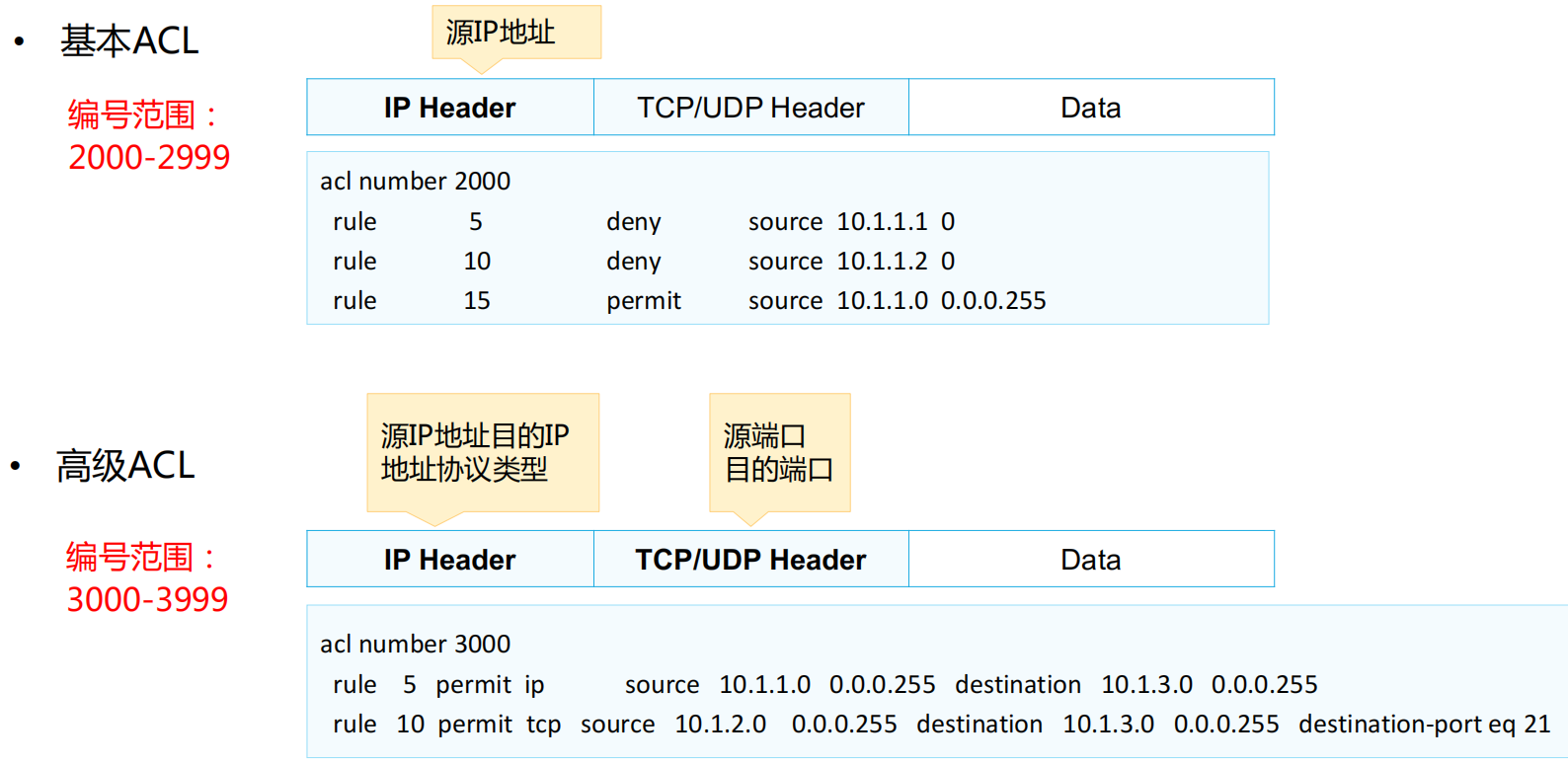Click the Data cell in advanced ACL diagram
The width and height of the screenshot is (1568, 765).
pyautogui.click(x=1091, y=560)
